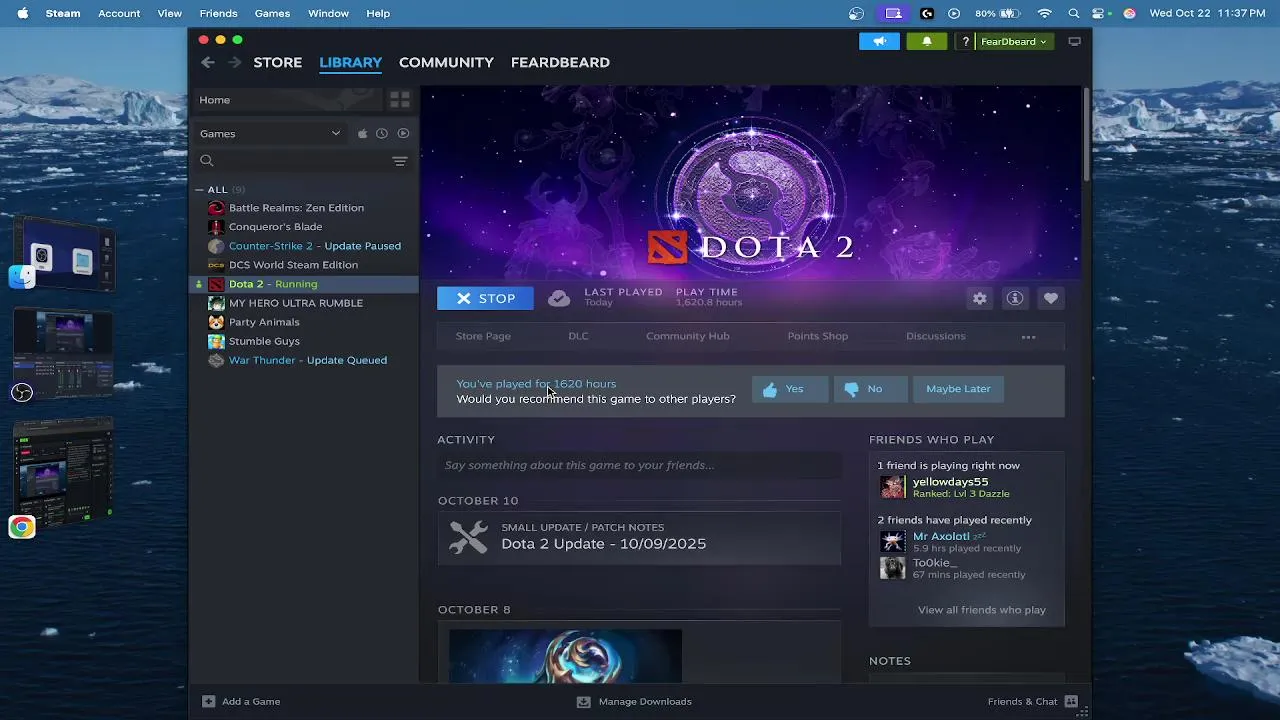This screenshot has width=1280, height=720.
Task: Open the October 8 news thumbnail
Action: tap(565, 656)
